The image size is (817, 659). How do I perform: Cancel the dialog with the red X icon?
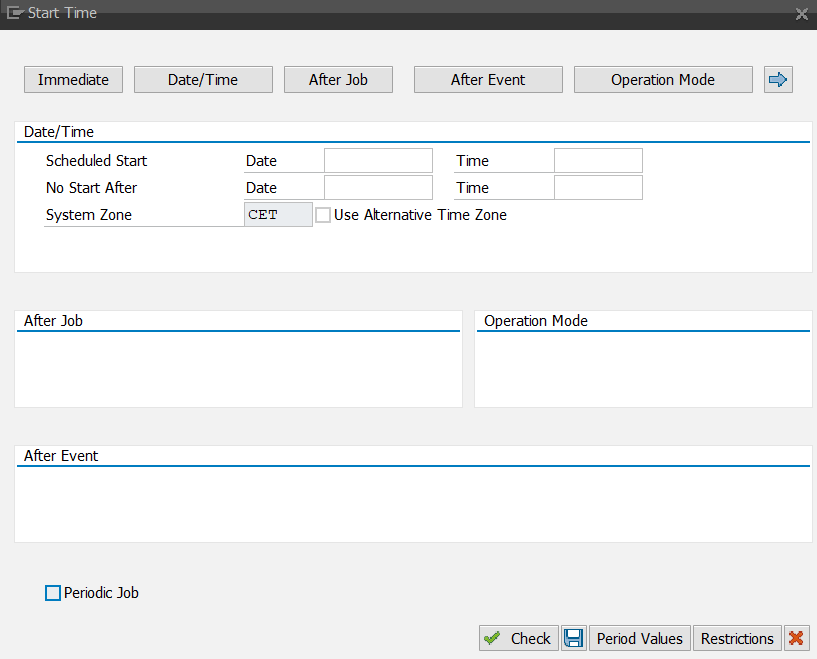pyautogui.click(x=796, y=638)
